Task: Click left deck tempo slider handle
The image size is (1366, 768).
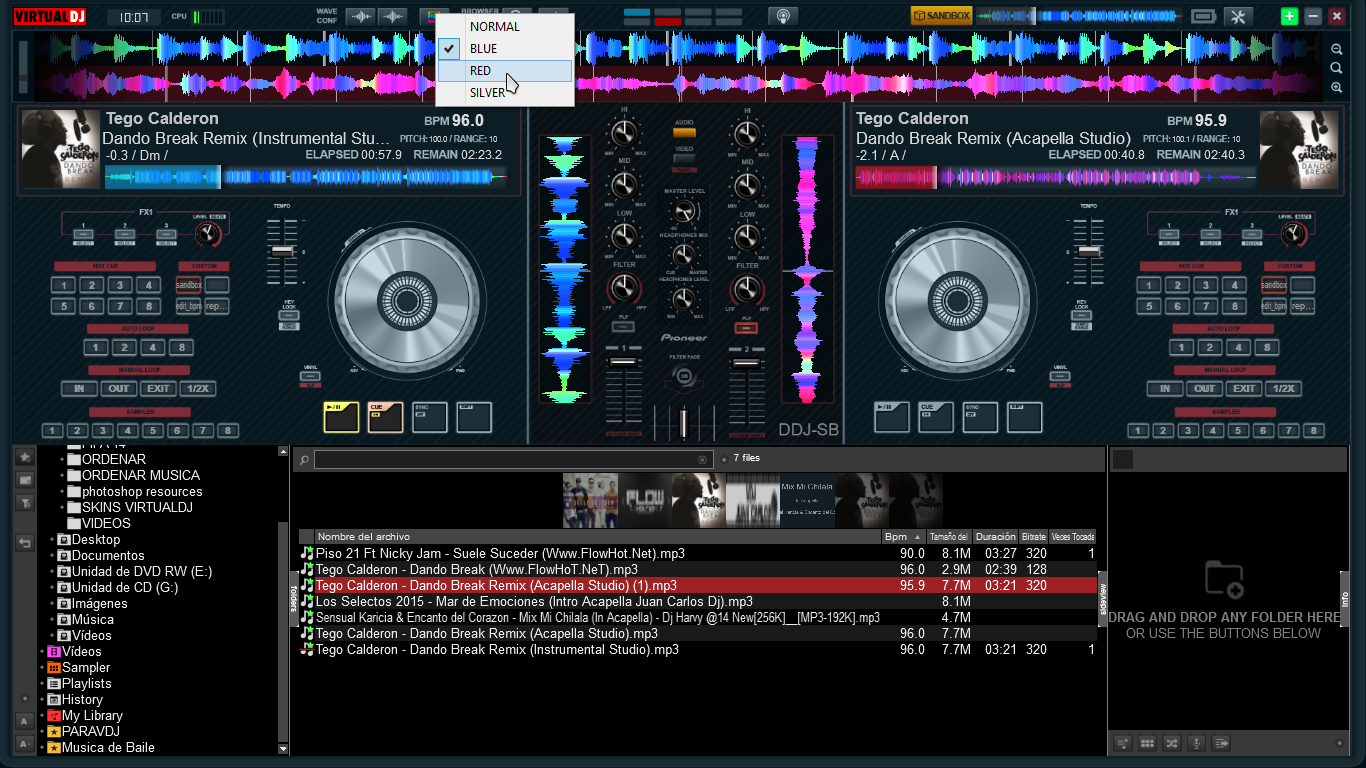Action: 284,251
